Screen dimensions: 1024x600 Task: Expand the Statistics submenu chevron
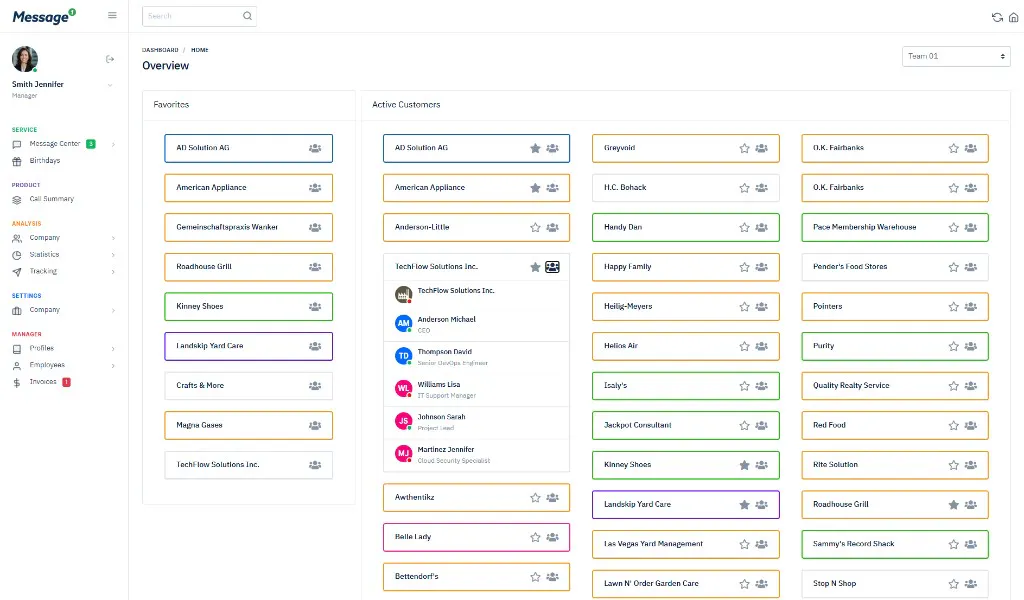pos(113,255)
